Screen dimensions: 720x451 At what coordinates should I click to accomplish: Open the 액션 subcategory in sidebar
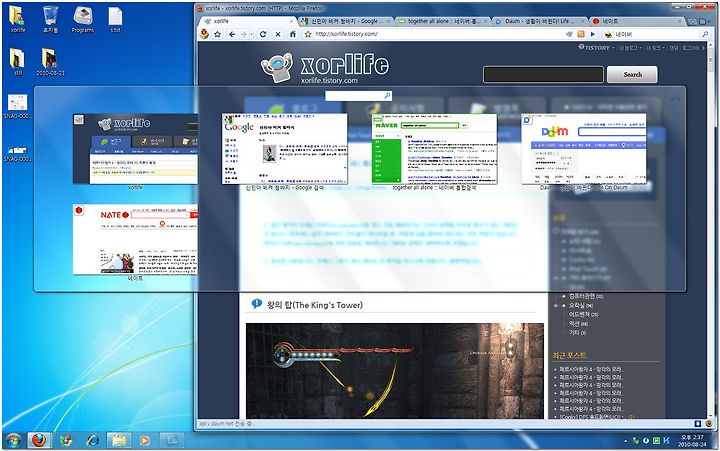click(578, 324)
